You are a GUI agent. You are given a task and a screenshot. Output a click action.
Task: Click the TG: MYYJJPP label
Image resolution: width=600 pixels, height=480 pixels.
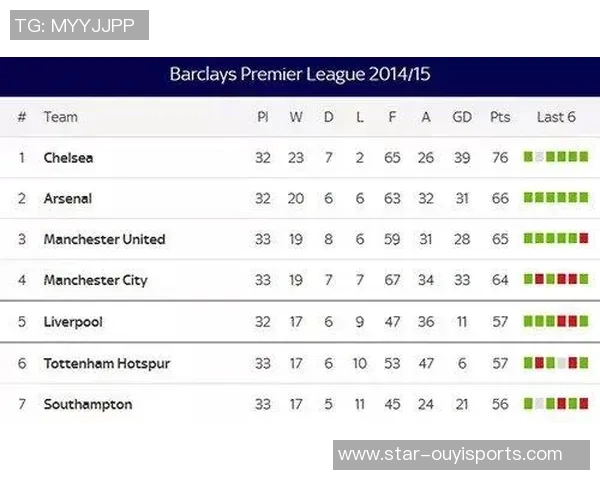coord(79,25)
